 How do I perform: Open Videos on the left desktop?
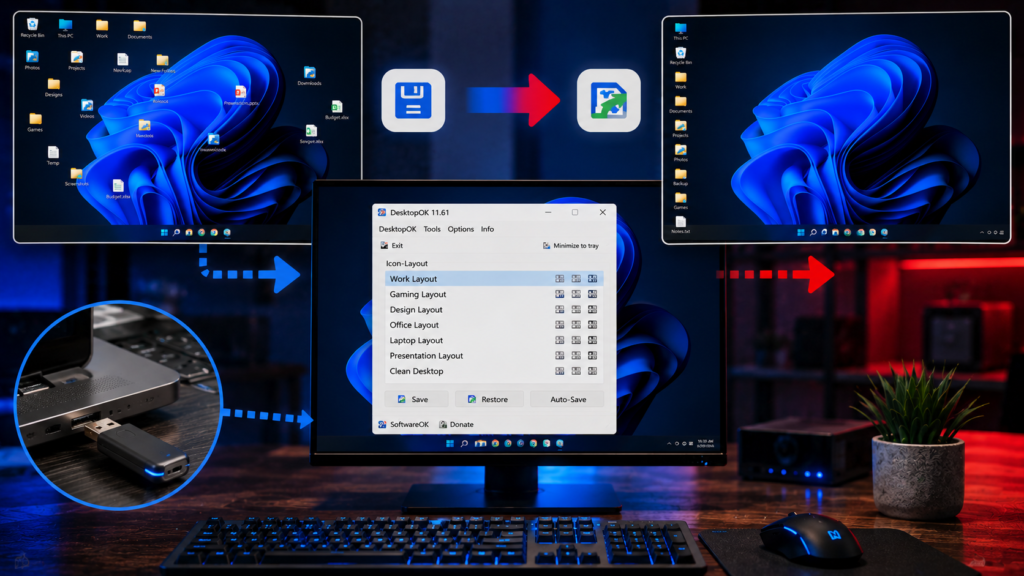tap(87, 108)
